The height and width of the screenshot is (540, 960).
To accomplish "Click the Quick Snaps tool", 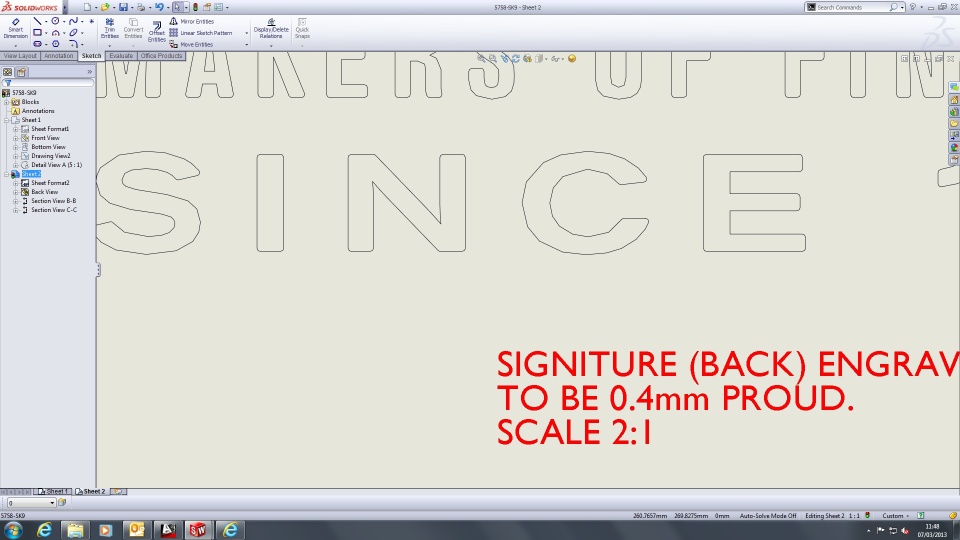I will pos(302,29).
